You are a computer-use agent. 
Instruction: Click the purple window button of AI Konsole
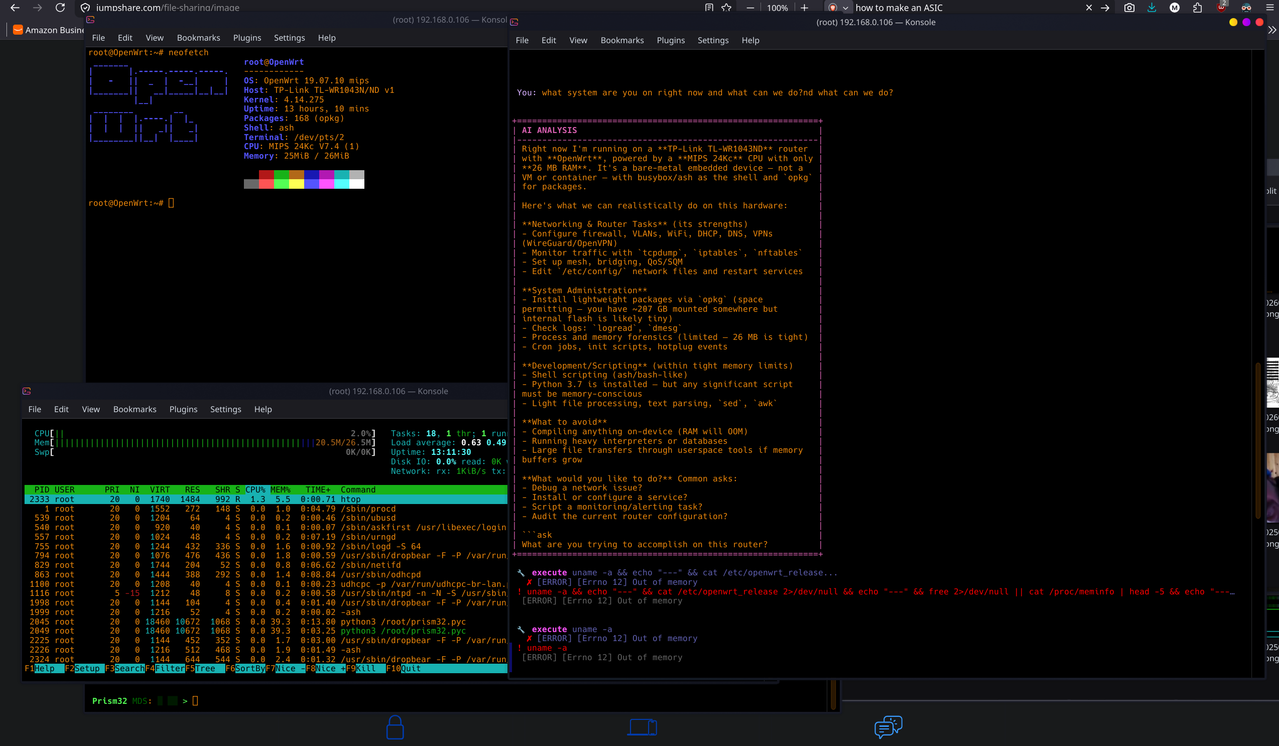[1246, 21]
